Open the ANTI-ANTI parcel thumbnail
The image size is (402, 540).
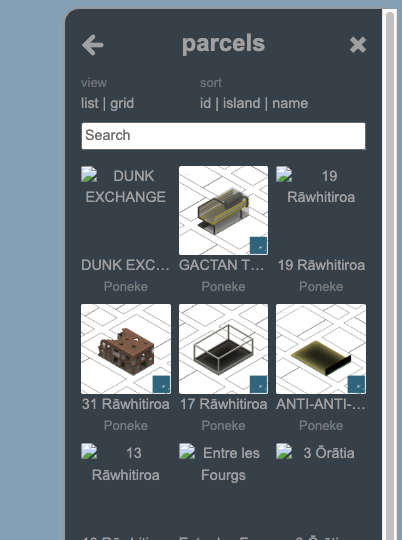coord(321,349)
